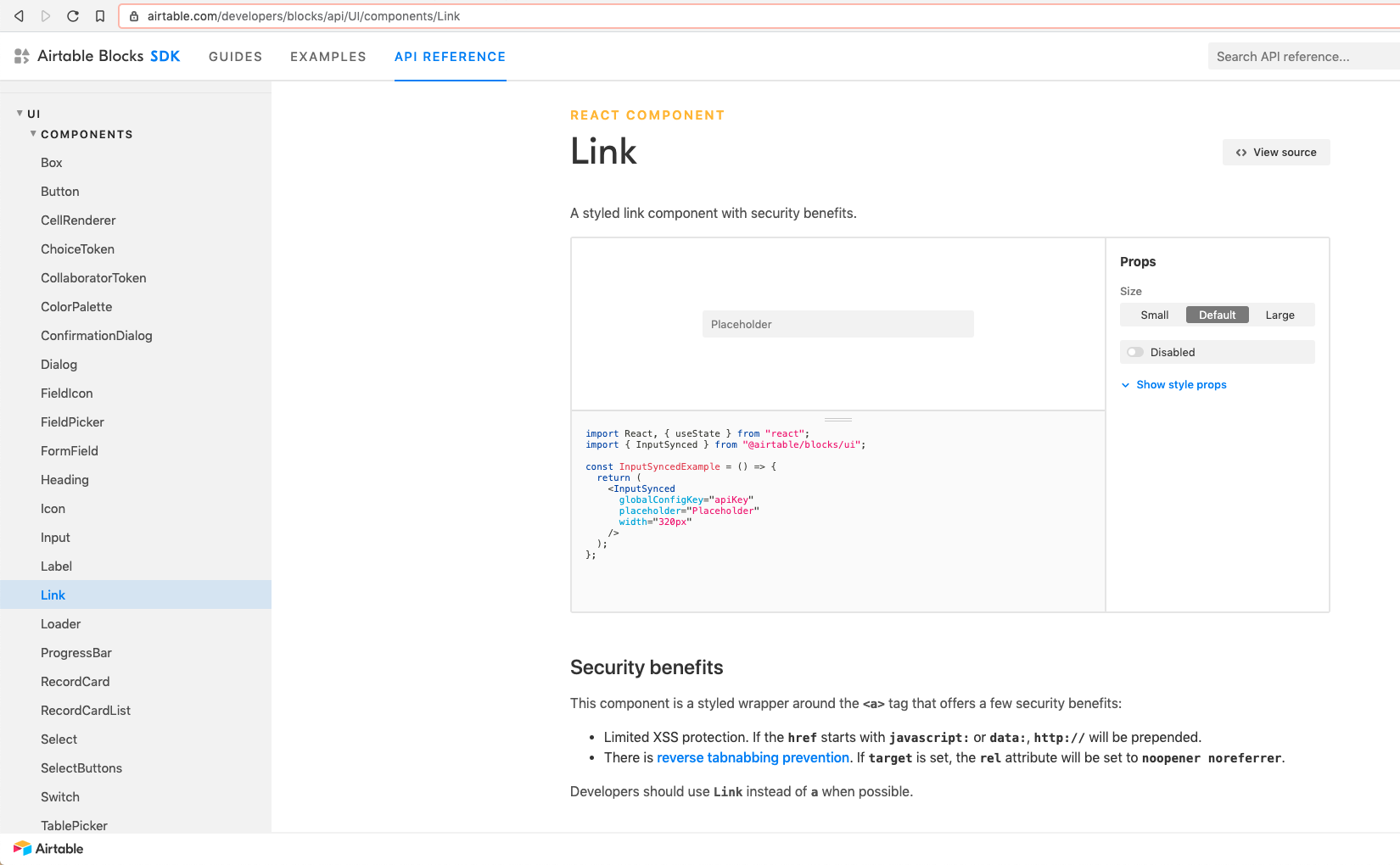Open the Button component page

click(x=60, y=192)
